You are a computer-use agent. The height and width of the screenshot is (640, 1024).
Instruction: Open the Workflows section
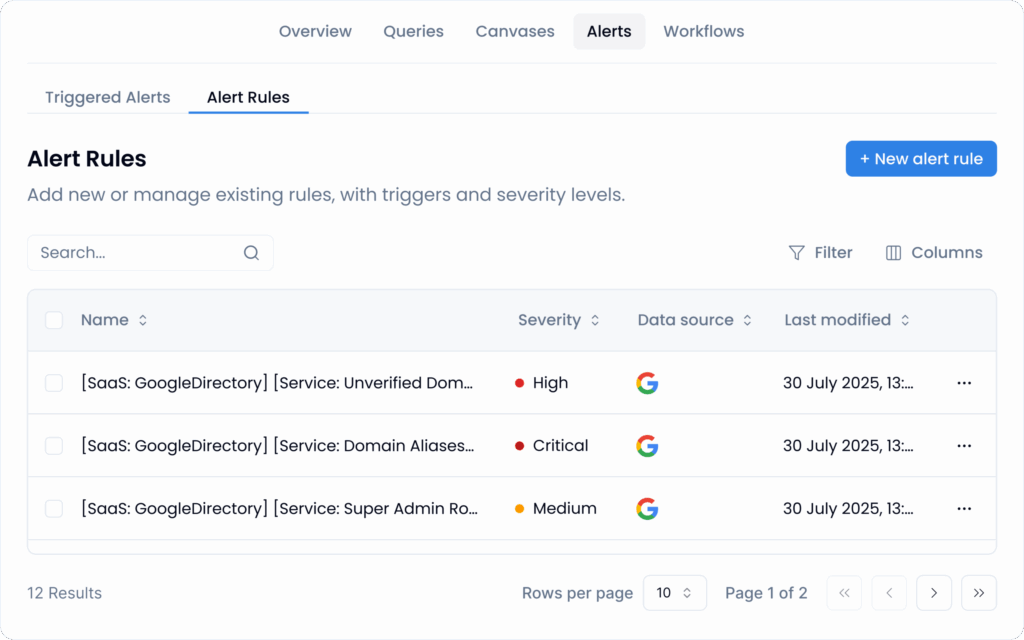[703, 31]
